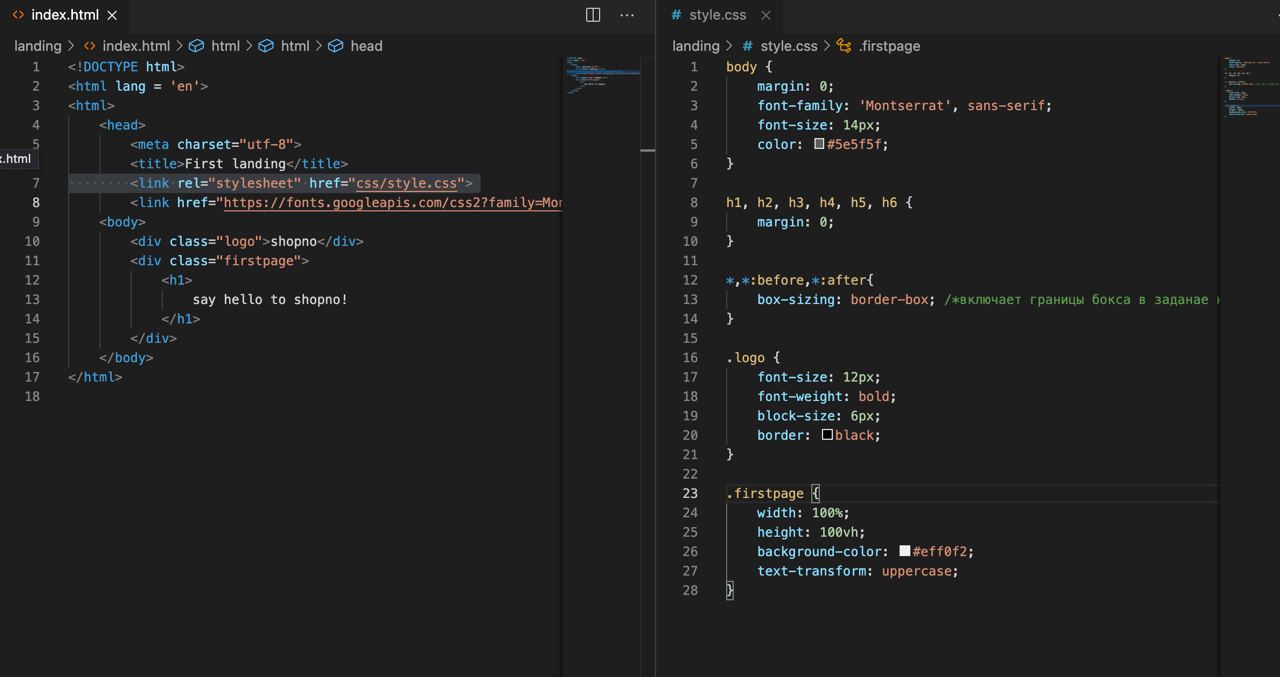Switch to the index.html editor tab
Viewport: 1280px width, 677px height.
pyautogui.click(x=64, y=15)
